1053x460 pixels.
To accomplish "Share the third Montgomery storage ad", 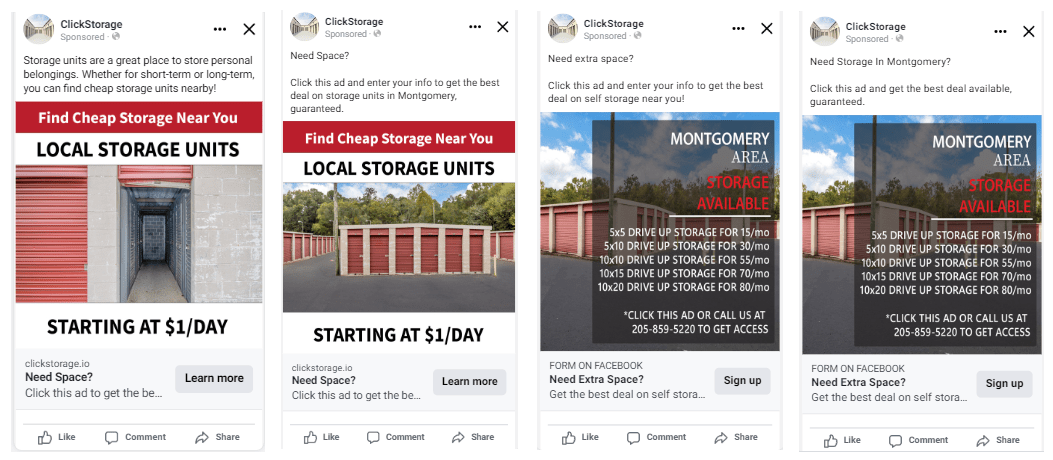I will [737, 437].
